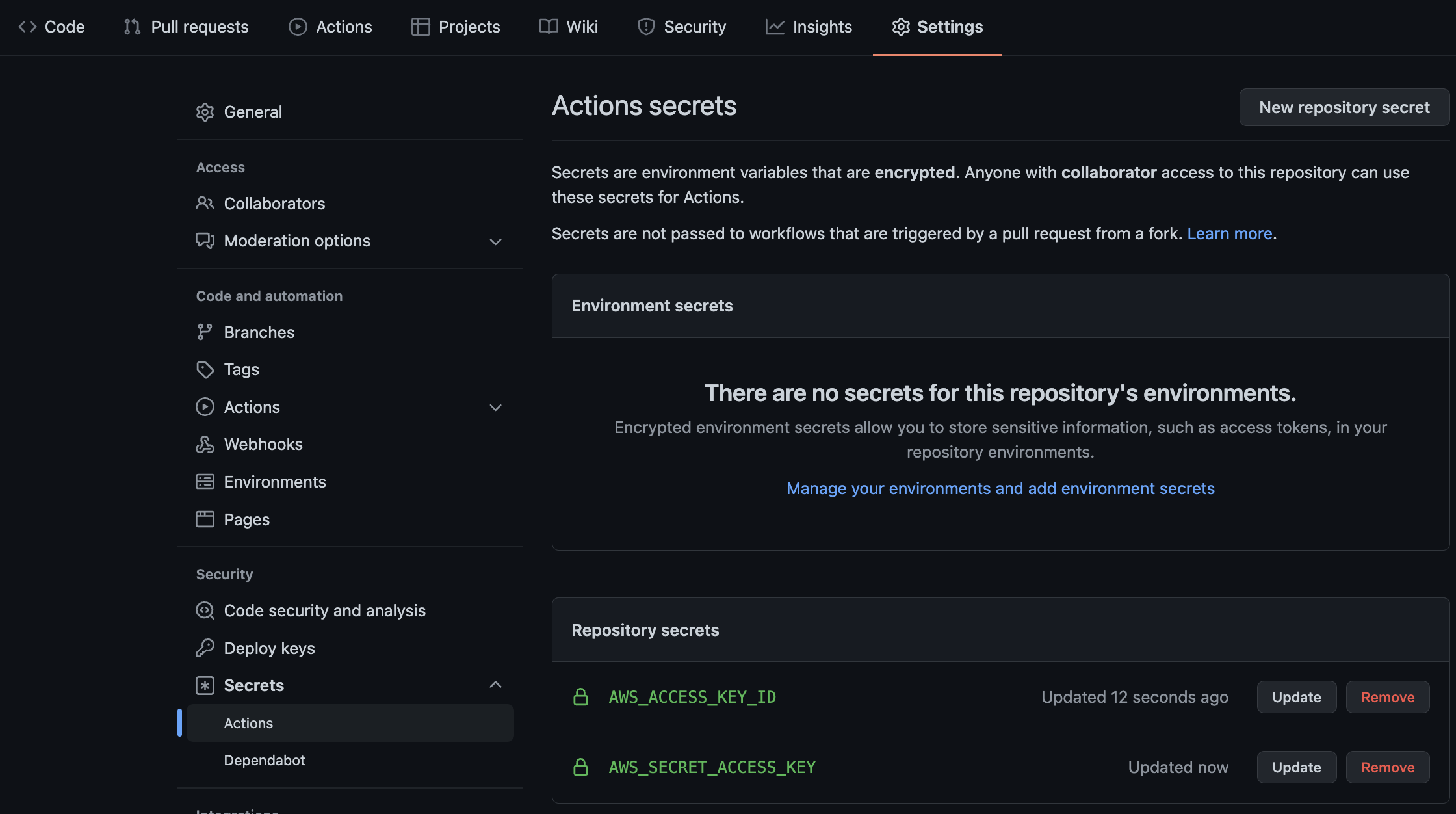
Task: Open Manage your environments and add secrets link
Action: pos(1000,488)
